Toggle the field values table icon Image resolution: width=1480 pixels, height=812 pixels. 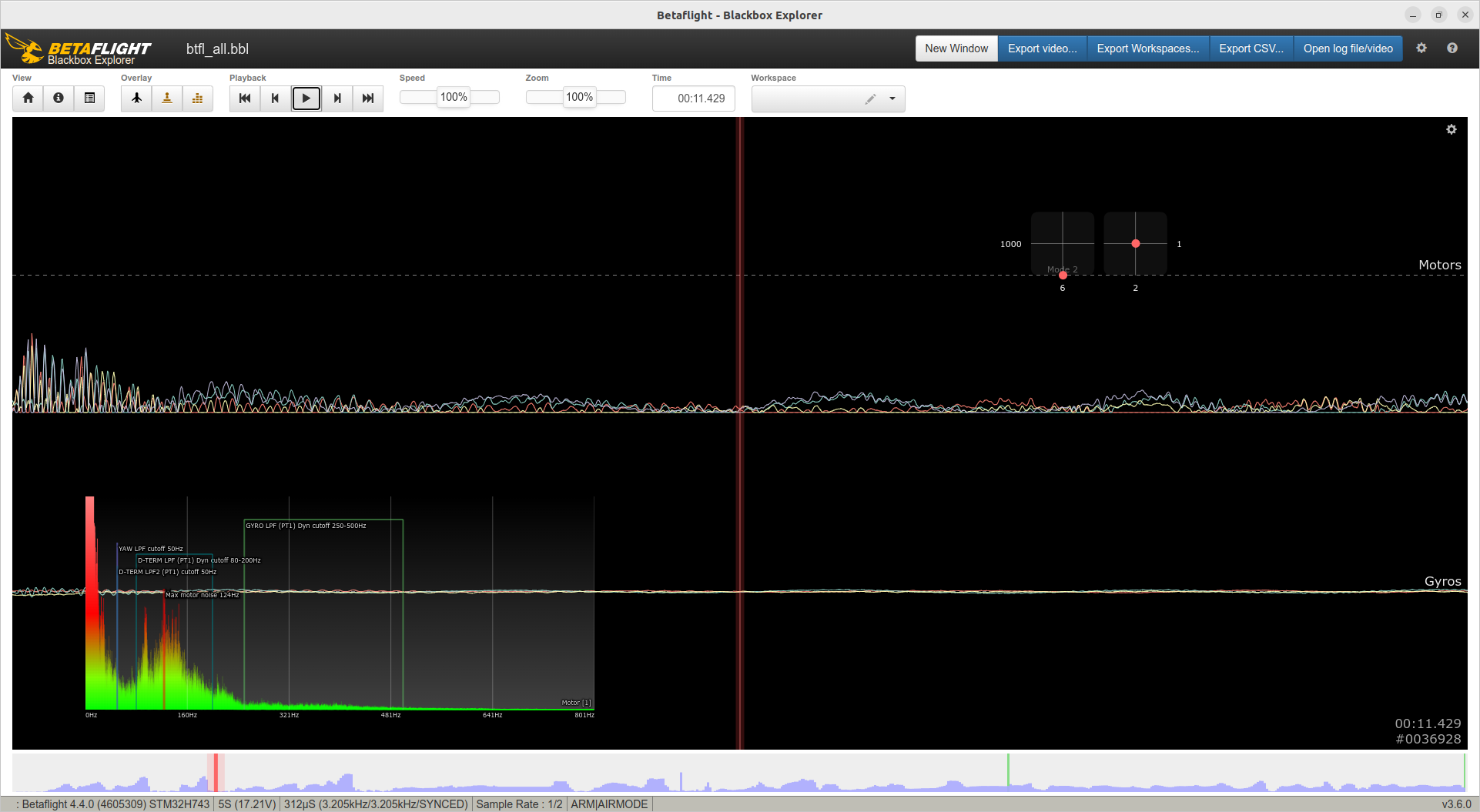(89, 98)
